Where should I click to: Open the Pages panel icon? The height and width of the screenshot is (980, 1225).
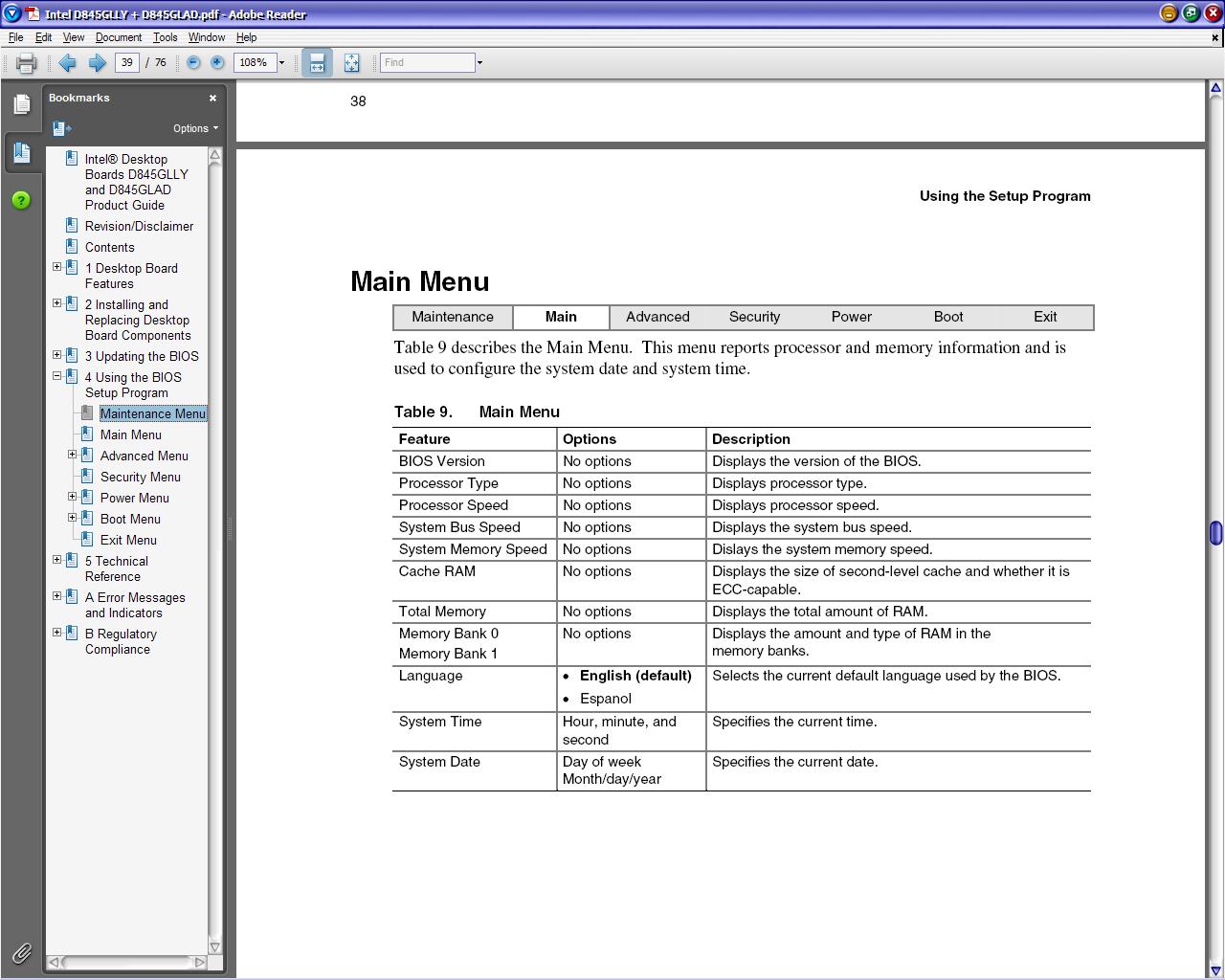pyautogui.click(x=22, y=103)
